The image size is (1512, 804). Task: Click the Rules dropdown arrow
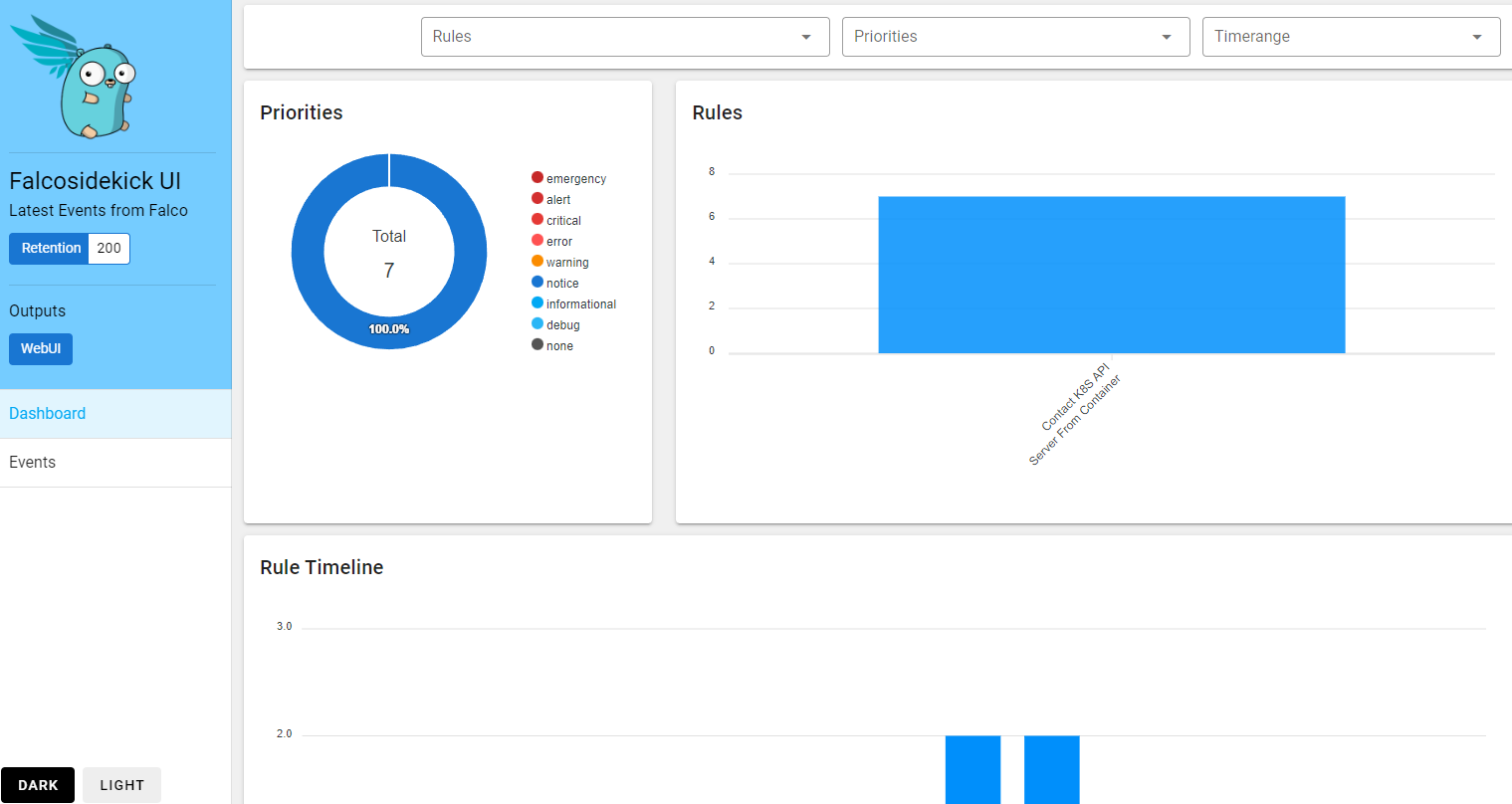click(x=806, y=37)
